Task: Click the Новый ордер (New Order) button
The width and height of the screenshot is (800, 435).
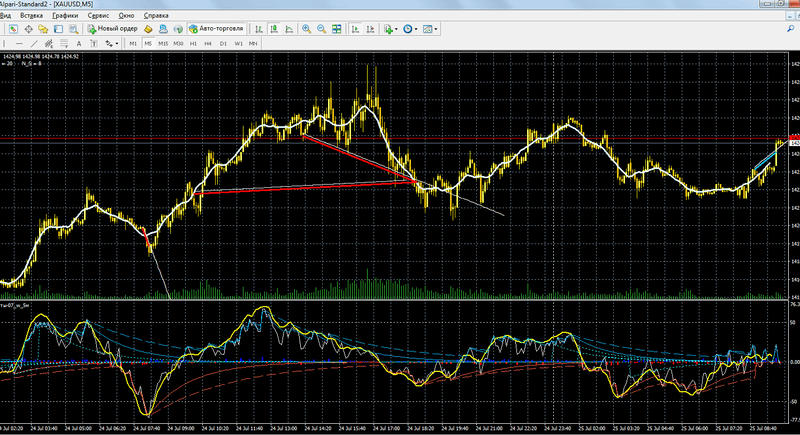Action: click(111, 30)
